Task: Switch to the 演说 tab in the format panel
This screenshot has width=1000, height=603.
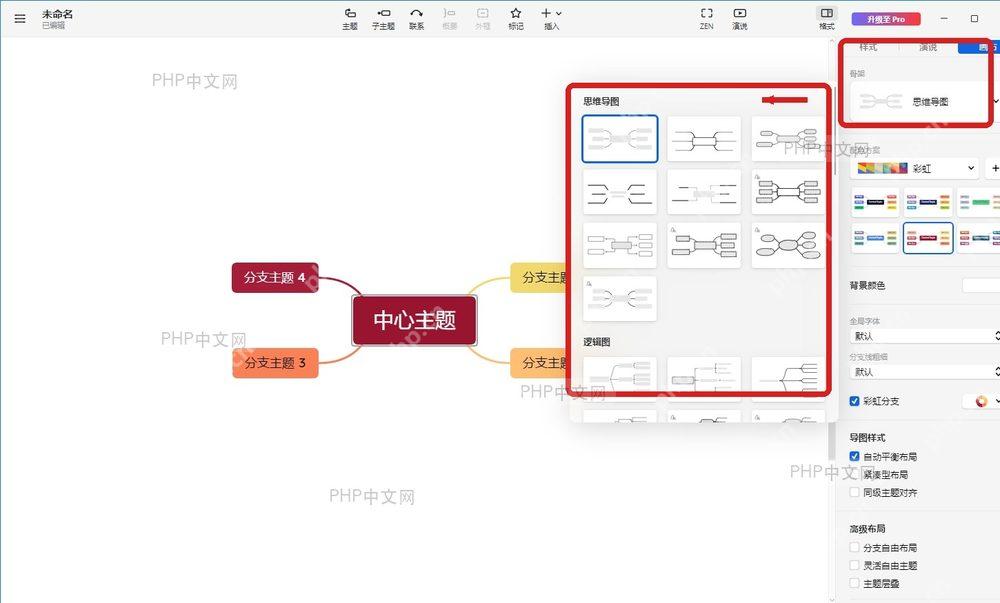Action: pos(928,47)
